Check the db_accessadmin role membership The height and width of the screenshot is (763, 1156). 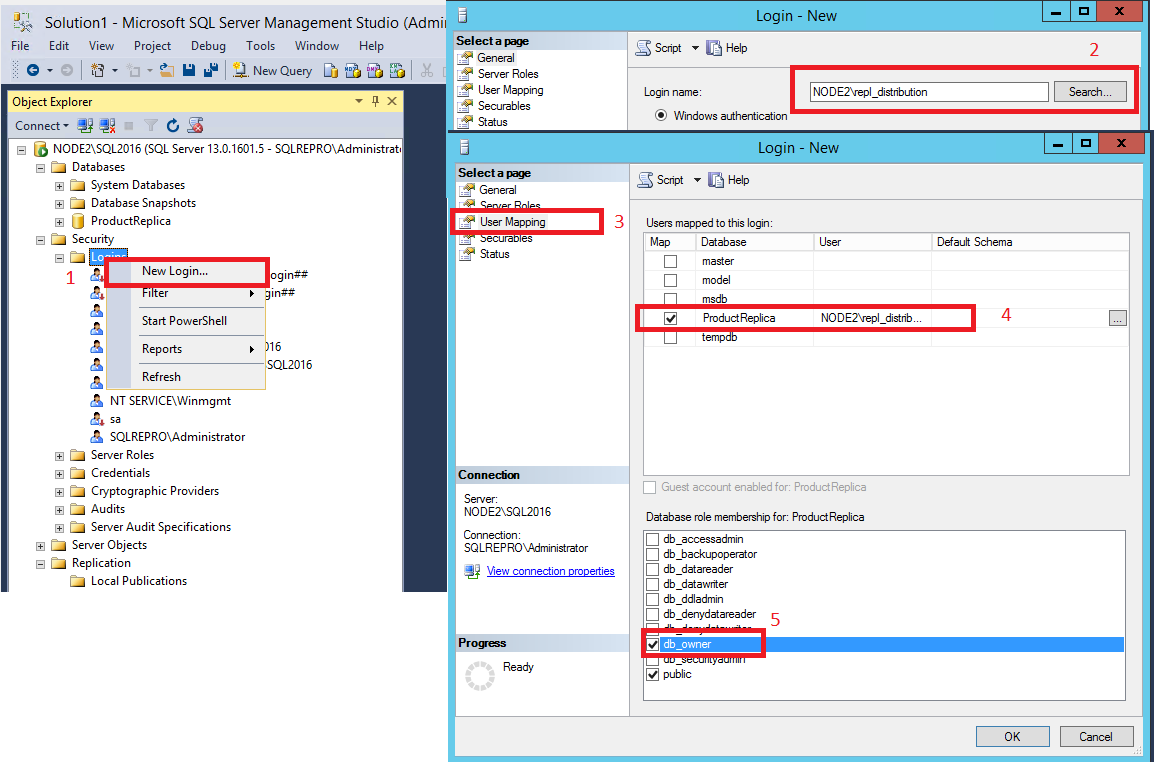(x=654, y=539)
